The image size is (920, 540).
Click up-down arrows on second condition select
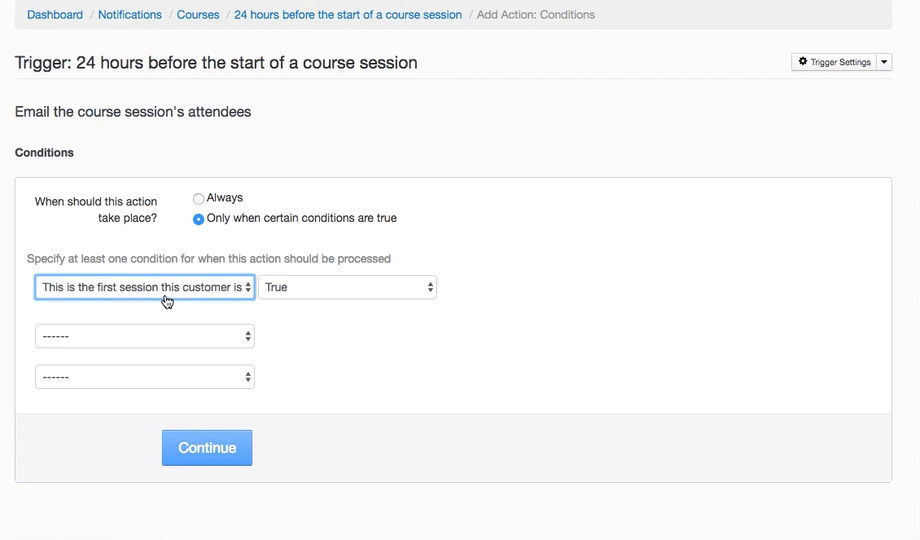click(x=248, y=337)
